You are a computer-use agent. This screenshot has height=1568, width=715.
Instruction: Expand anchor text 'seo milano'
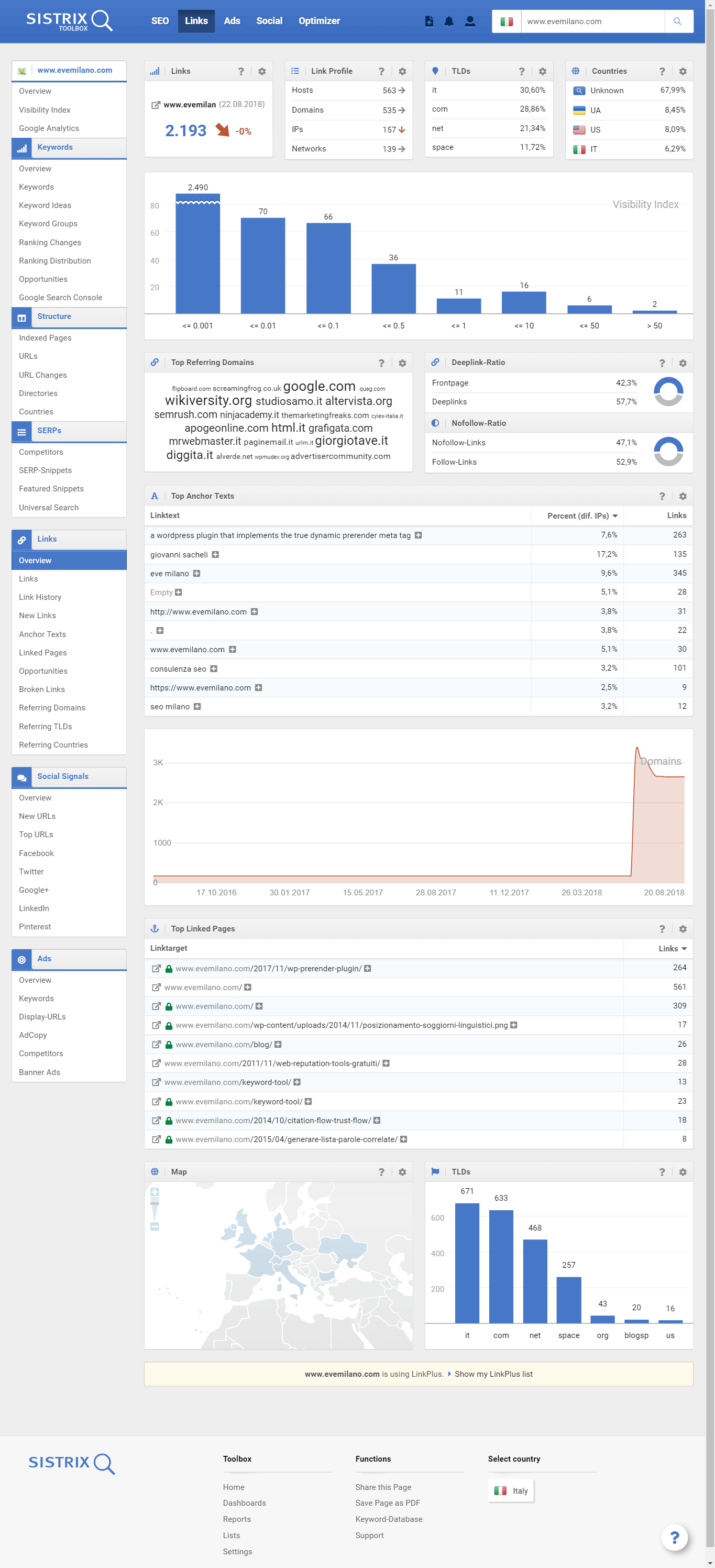(x=197, y=707)
